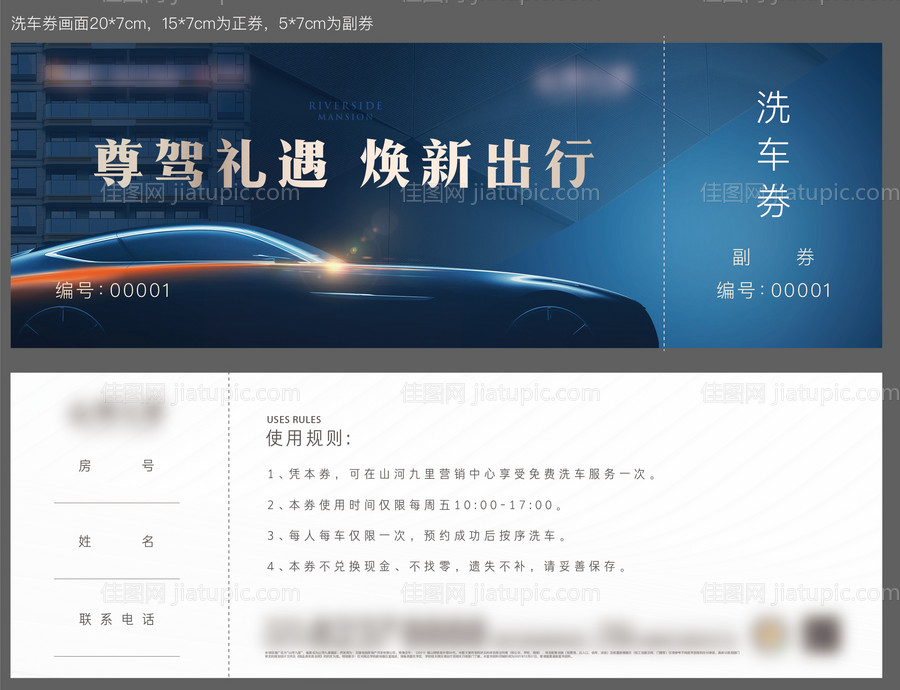
Task: Click the dark blurred QR code at bottom right
Action: coord(823,631)
